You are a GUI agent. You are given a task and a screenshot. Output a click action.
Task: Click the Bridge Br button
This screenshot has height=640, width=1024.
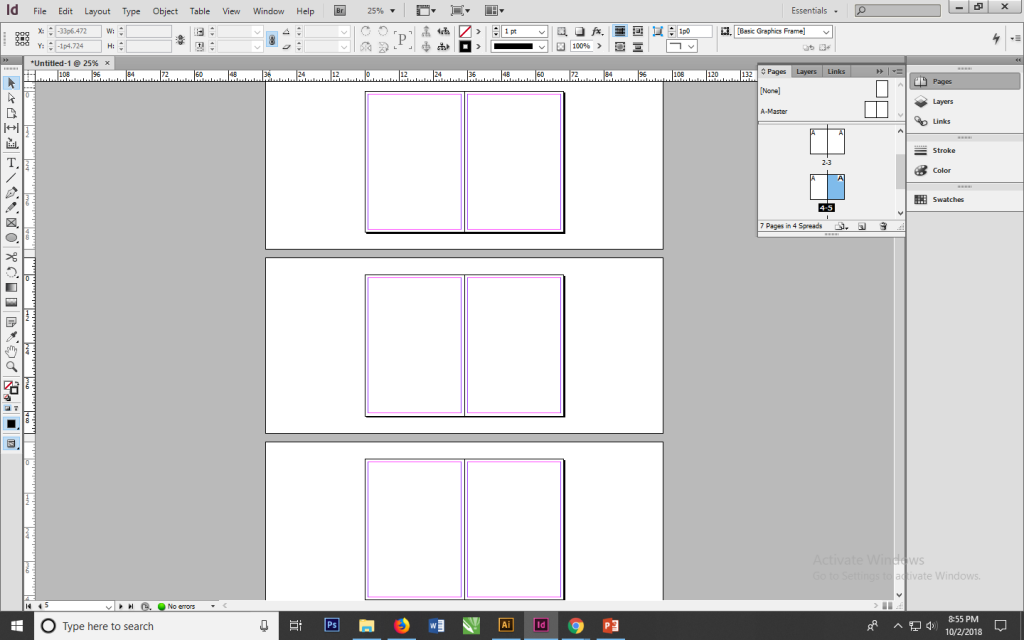pos(340,10)
